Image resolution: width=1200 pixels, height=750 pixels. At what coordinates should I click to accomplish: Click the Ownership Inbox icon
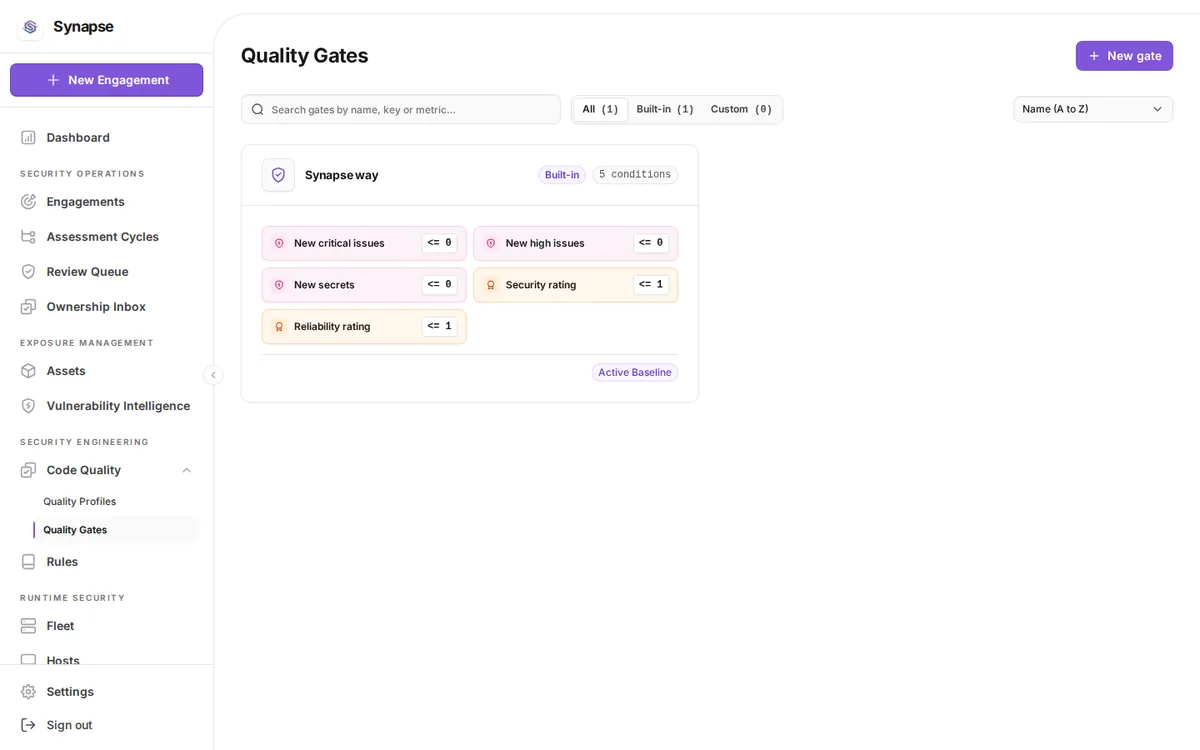click(x=28, y=307)
